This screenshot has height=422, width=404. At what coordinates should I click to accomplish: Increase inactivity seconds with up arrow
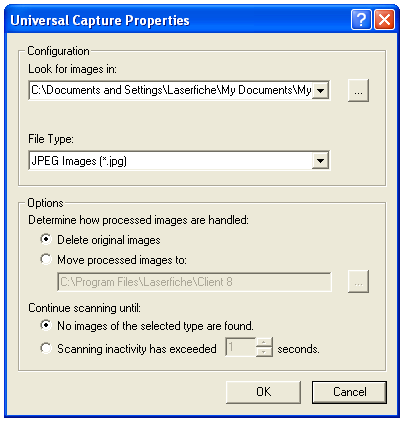click(x=264, y=343)
